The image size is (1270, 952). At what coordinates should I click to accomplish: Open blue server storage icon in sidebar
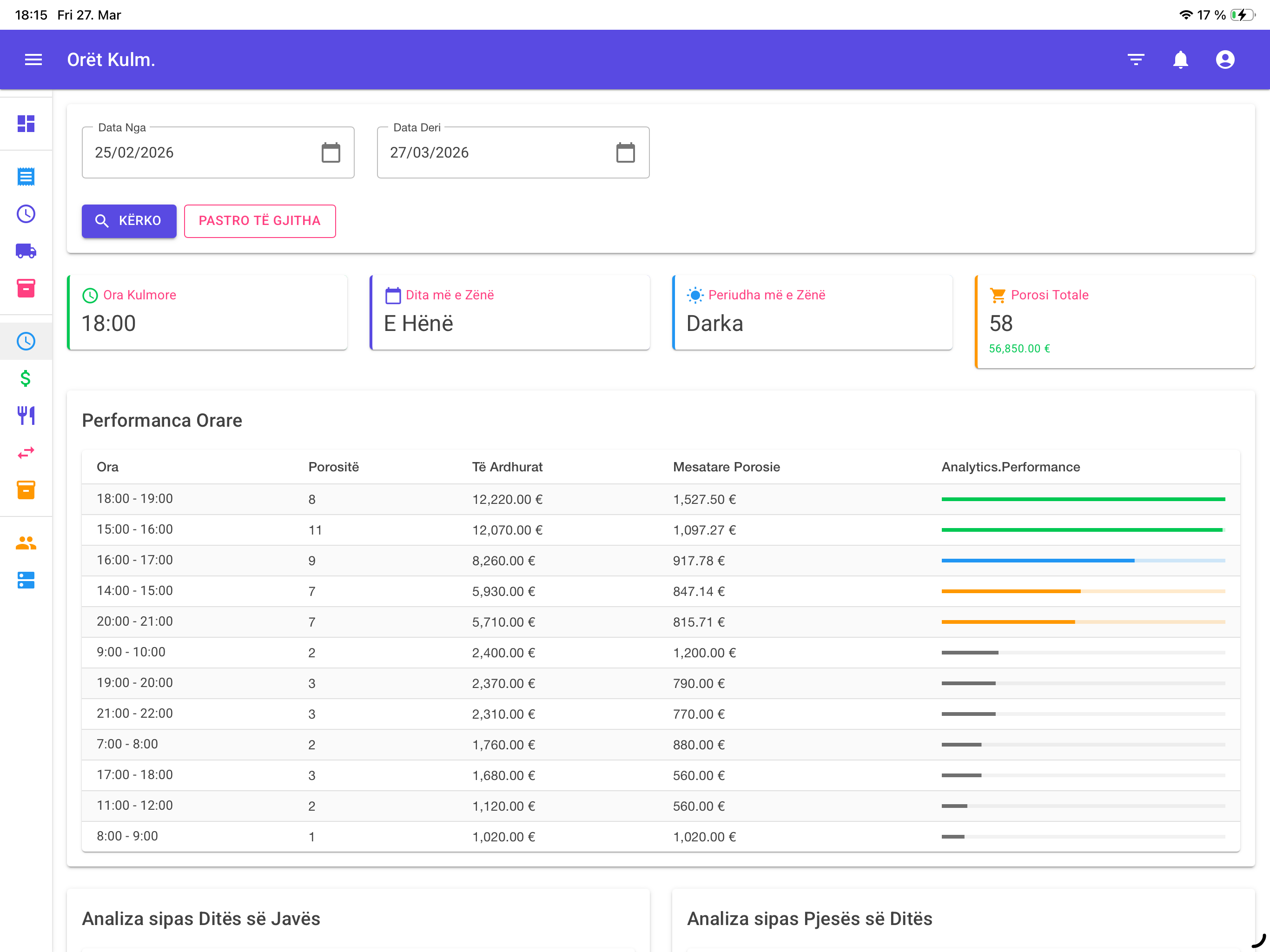click(x=26, y=580)
